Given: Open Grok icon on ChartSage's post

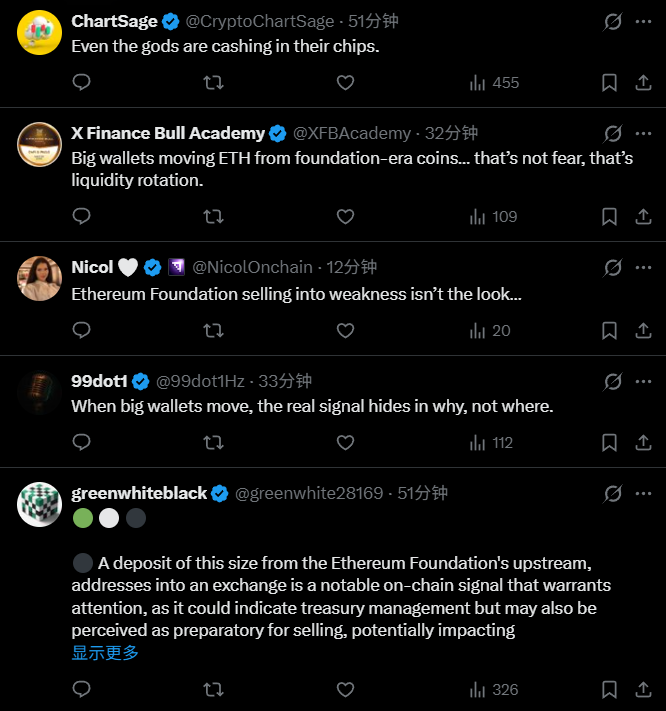Looking at the screenshot, I should (x=613, y=20).
